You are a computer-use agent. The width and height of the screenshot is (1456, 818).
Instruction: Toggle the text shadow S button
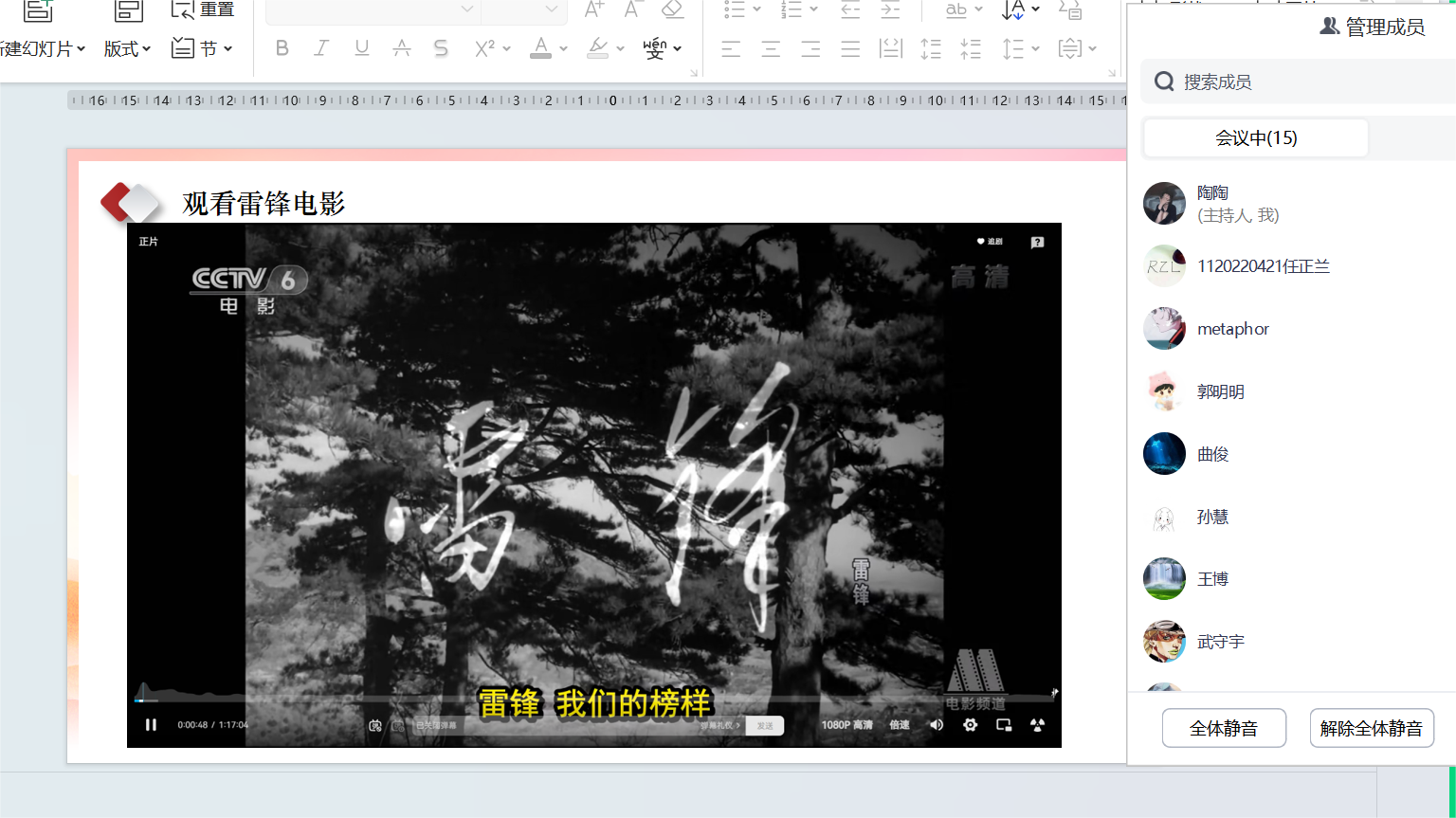coord(441,48)
